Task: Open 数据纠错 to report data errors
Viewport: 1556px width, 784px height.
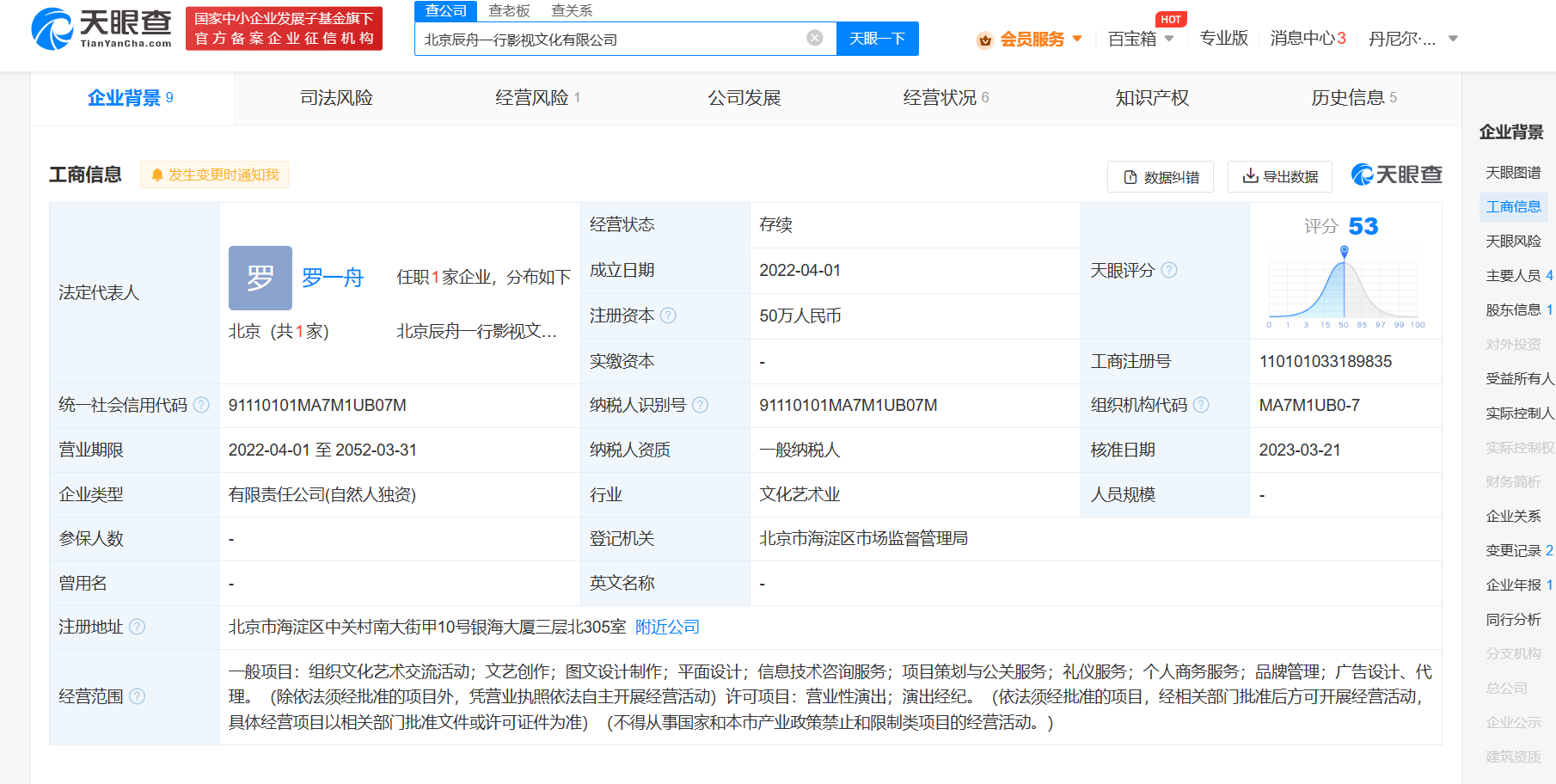Action: tap(1160, 176)
